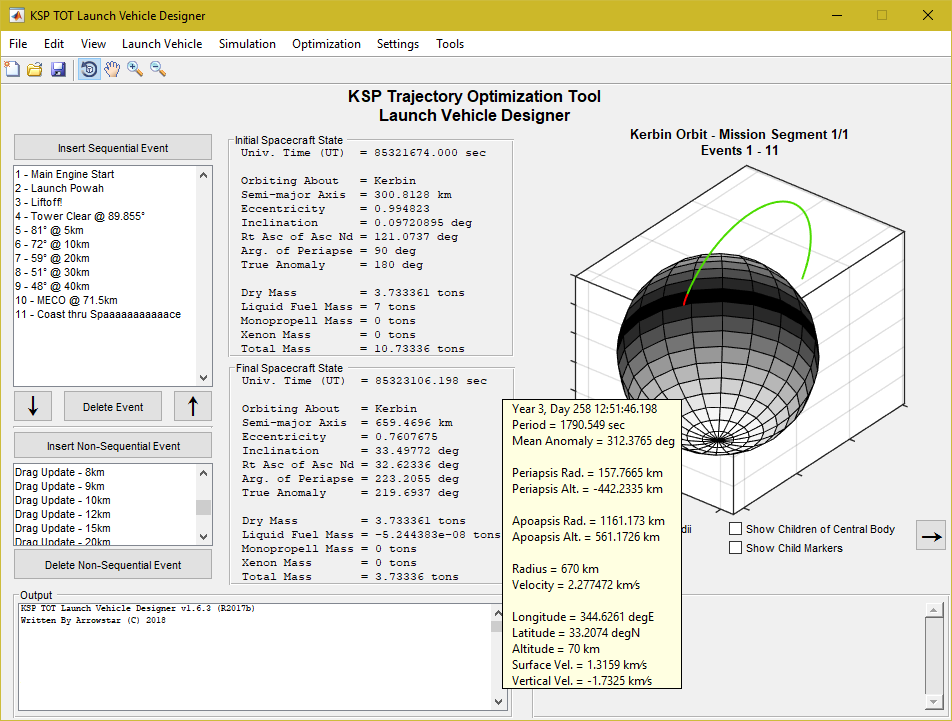Click the sequential event list scroll-up arrow
Image resolution: width=952 pixels, height=721 pixels.
(203, 175)
